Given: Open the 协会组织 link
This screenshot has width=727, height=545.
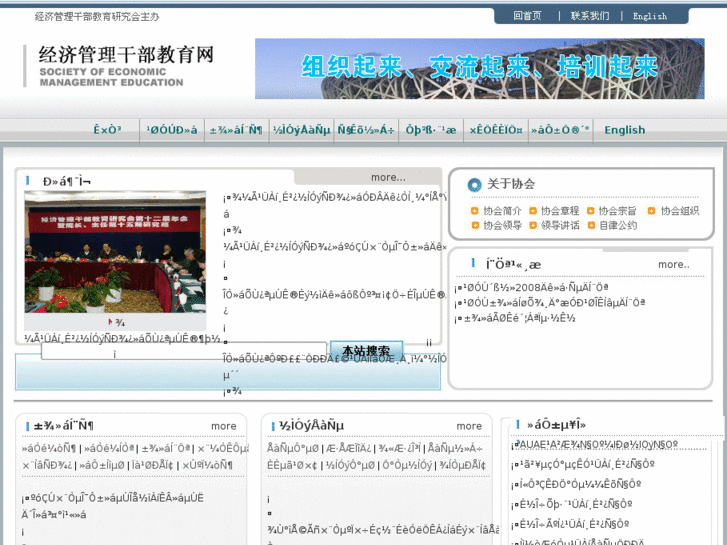Looking at the screenshot, I should point(679,211).
